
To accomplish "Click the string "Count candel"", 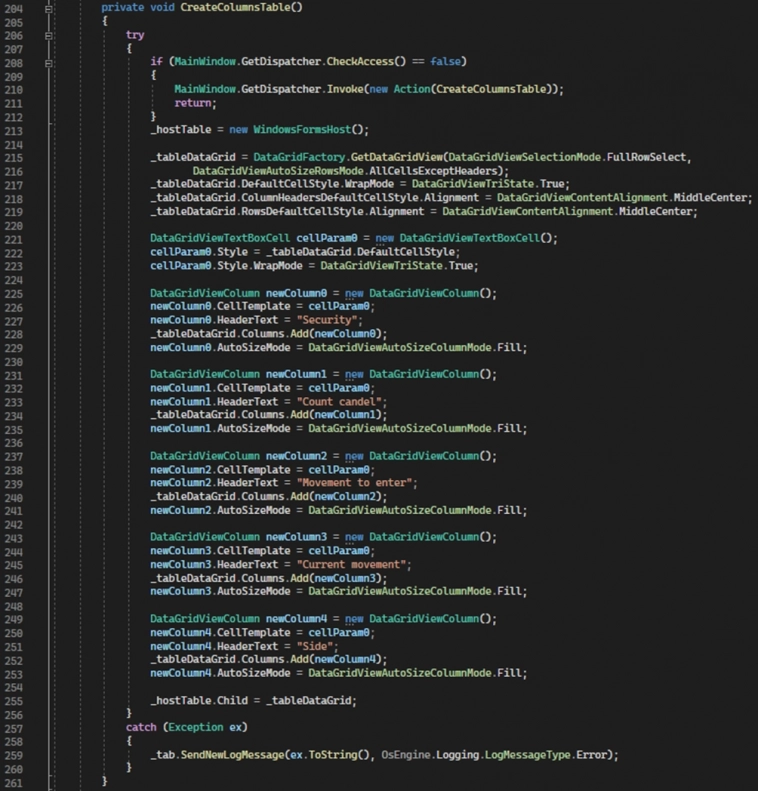I will (339, 402).
